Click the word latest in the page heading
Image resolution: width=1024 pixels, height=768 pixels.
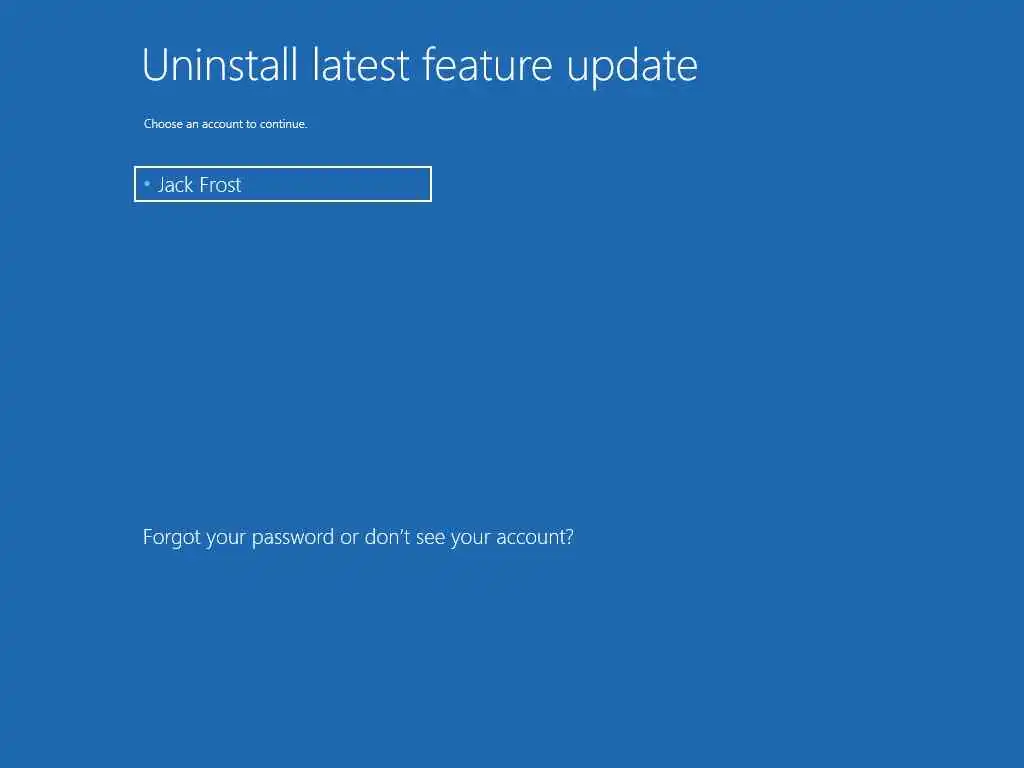pos(360,65)
